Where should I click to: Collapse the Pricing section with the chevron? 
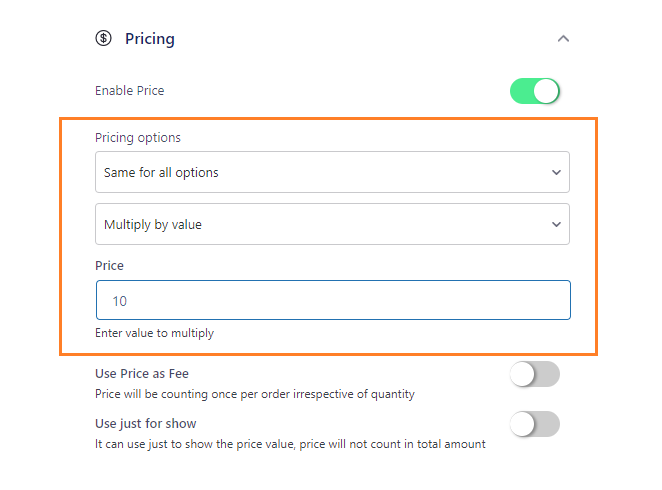(563, 39)
